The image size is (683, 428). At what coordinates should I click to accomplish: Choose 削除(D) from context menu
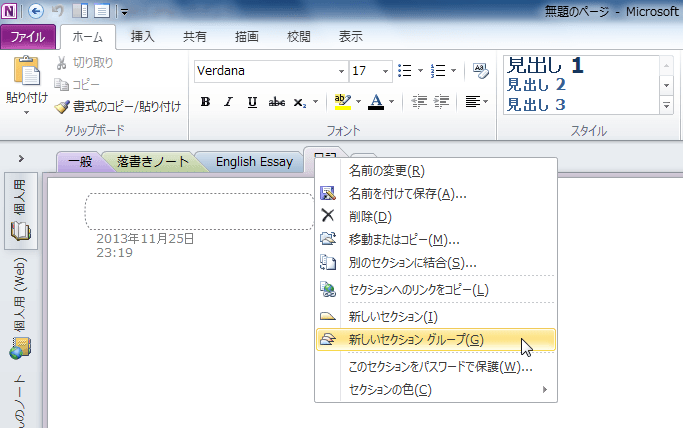tap(436, 216)
